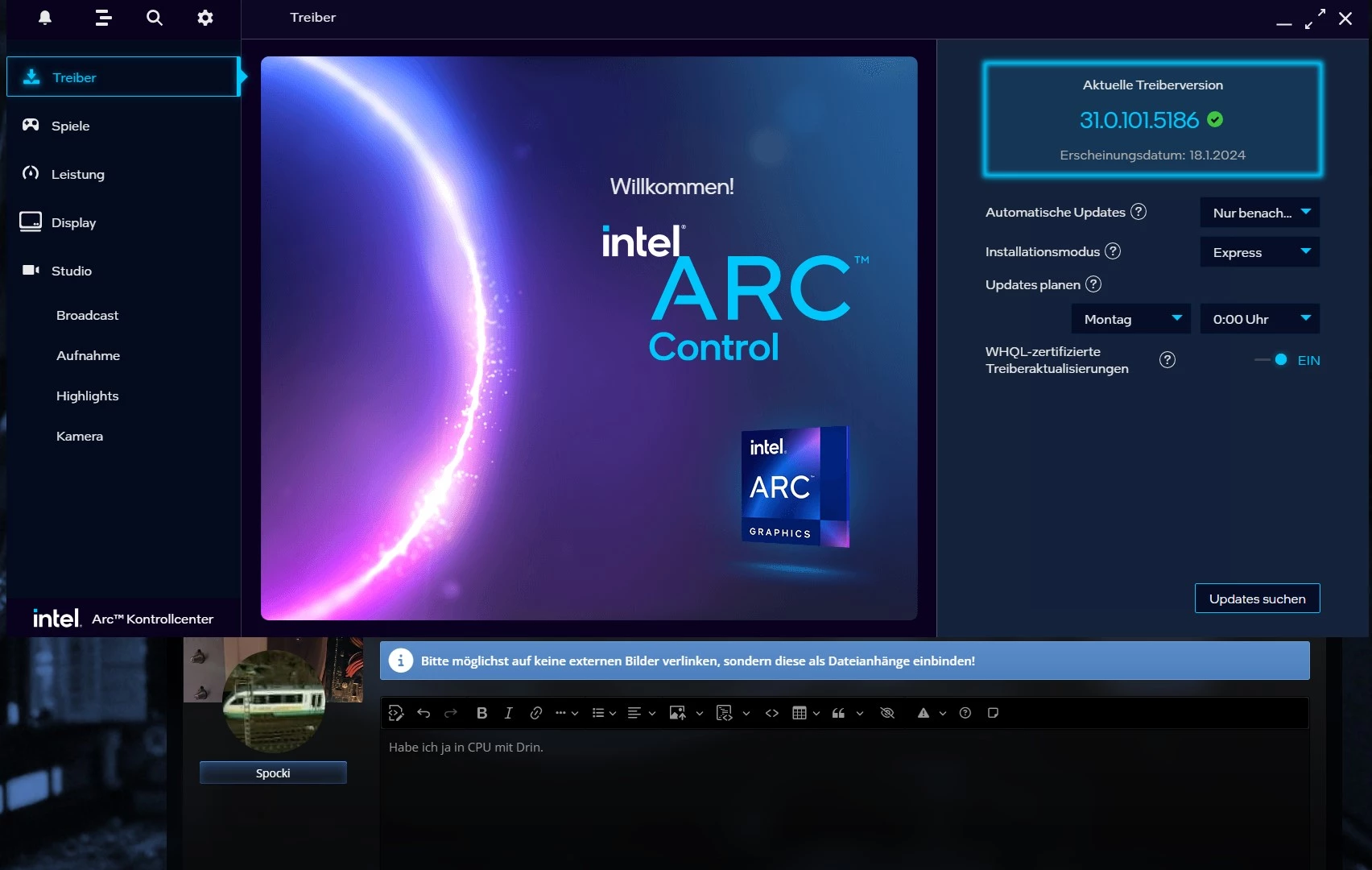Toggle italic formatting in the editor
Image resolution: width=1372 pixels, height=870 pixels.
tap(508, 713)
